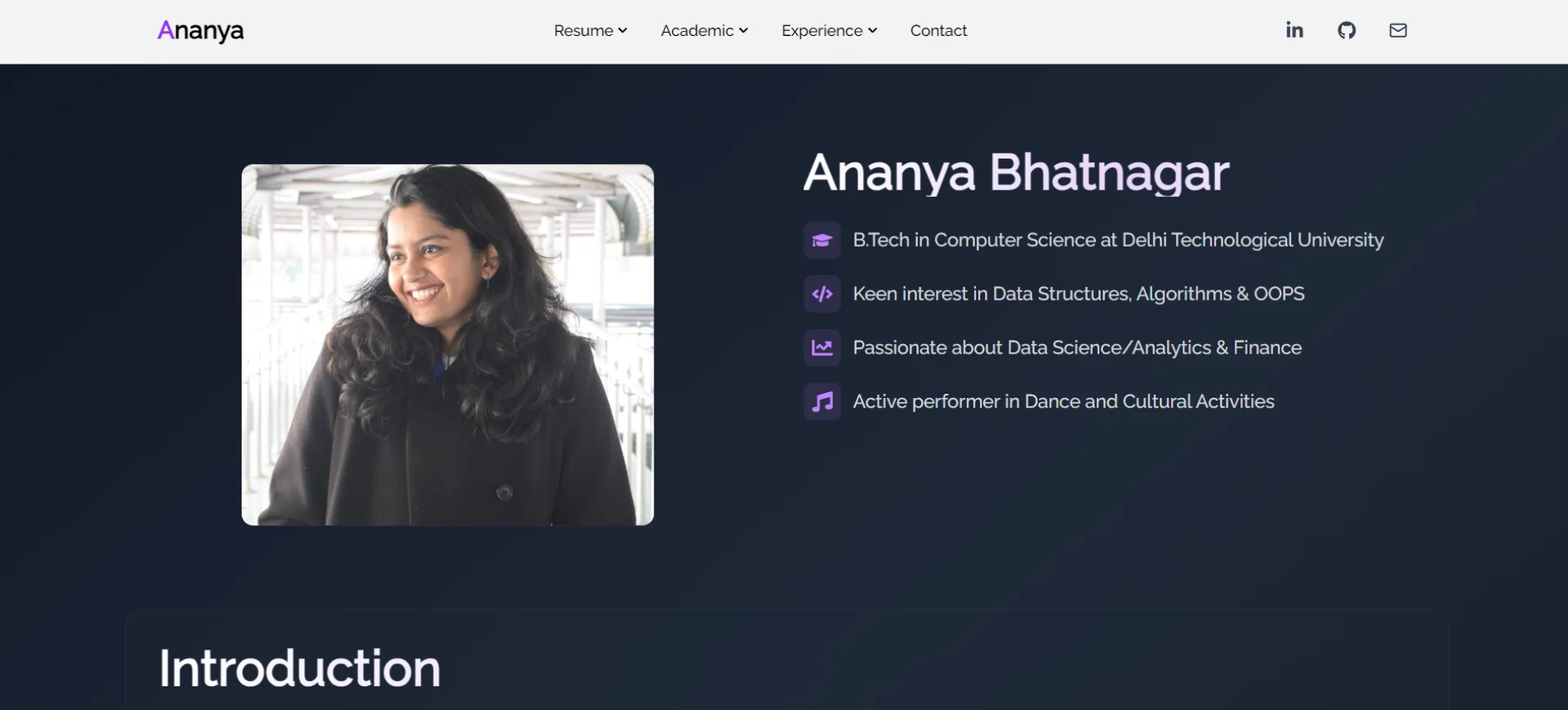Screen dimensions: 1568x710
Task: Click the Introduction section heading
Action: tap(300, 668)
